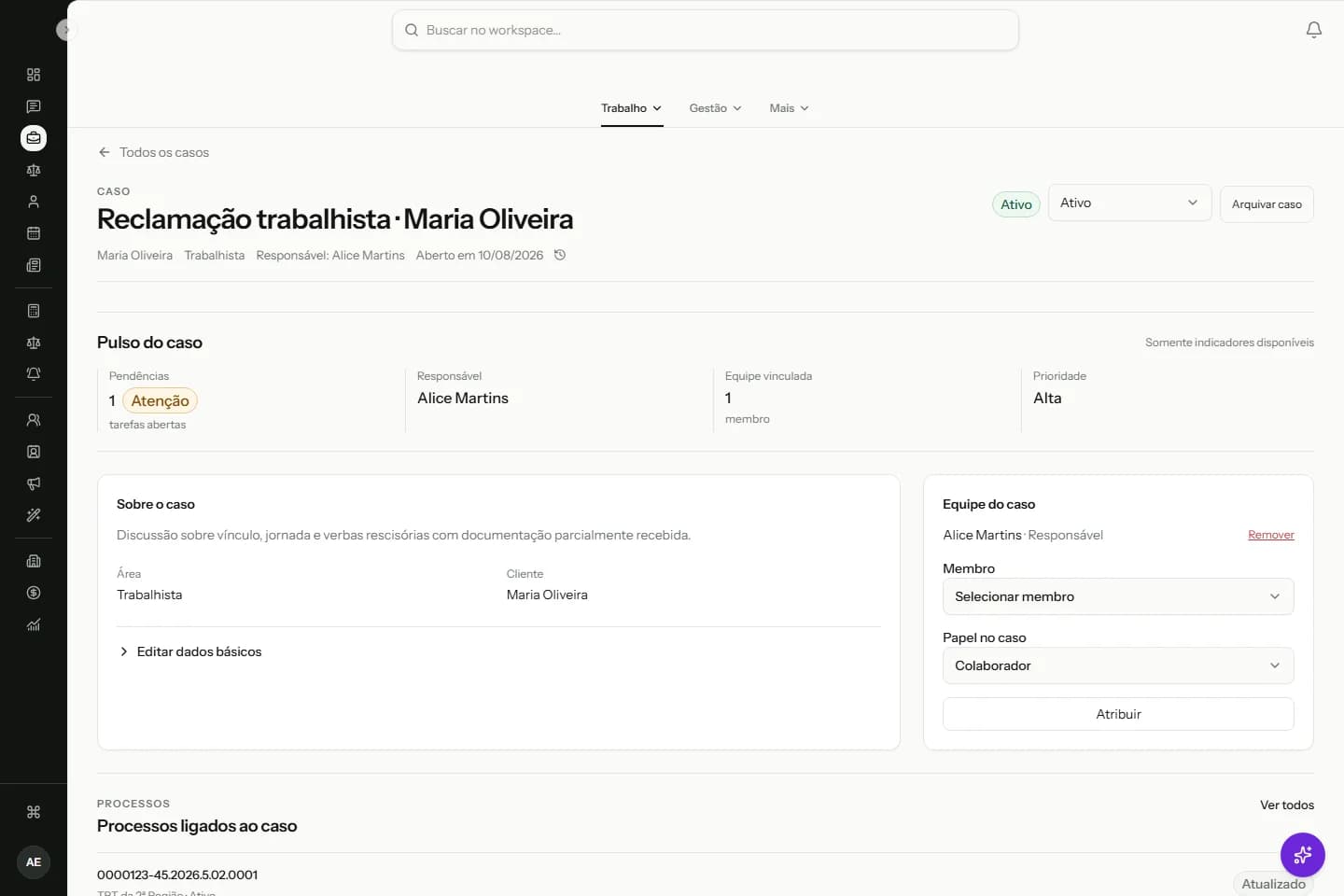The width and height of the screenshot is (1344, 896).
Task: Open the megaphone icon in sidebar
Action: pos(34,483)
